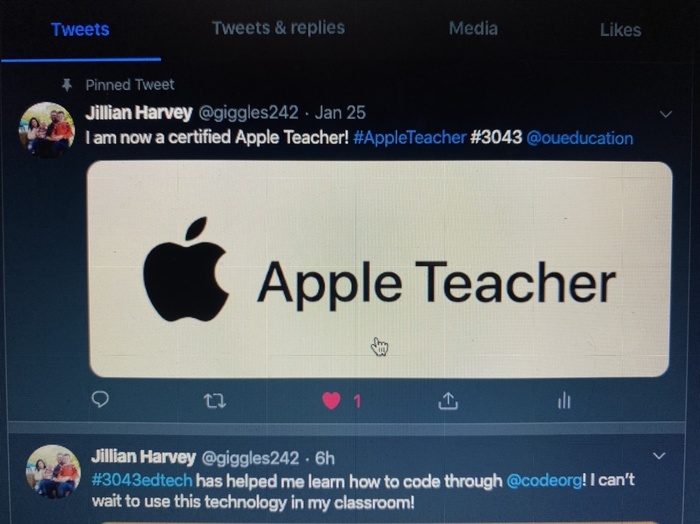Visit the @codeorg mention link
This screenshot has width=700, height=524.
pos(544,481)
